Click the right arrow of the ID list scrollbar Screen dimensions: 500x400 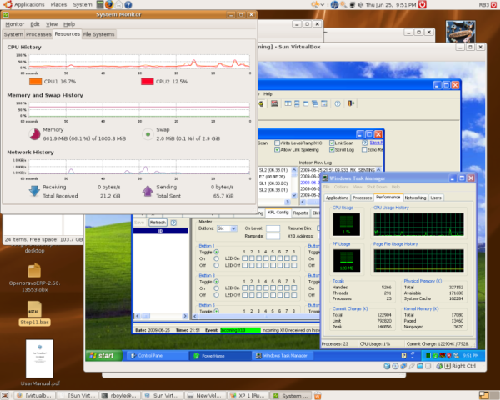[185, 316]
